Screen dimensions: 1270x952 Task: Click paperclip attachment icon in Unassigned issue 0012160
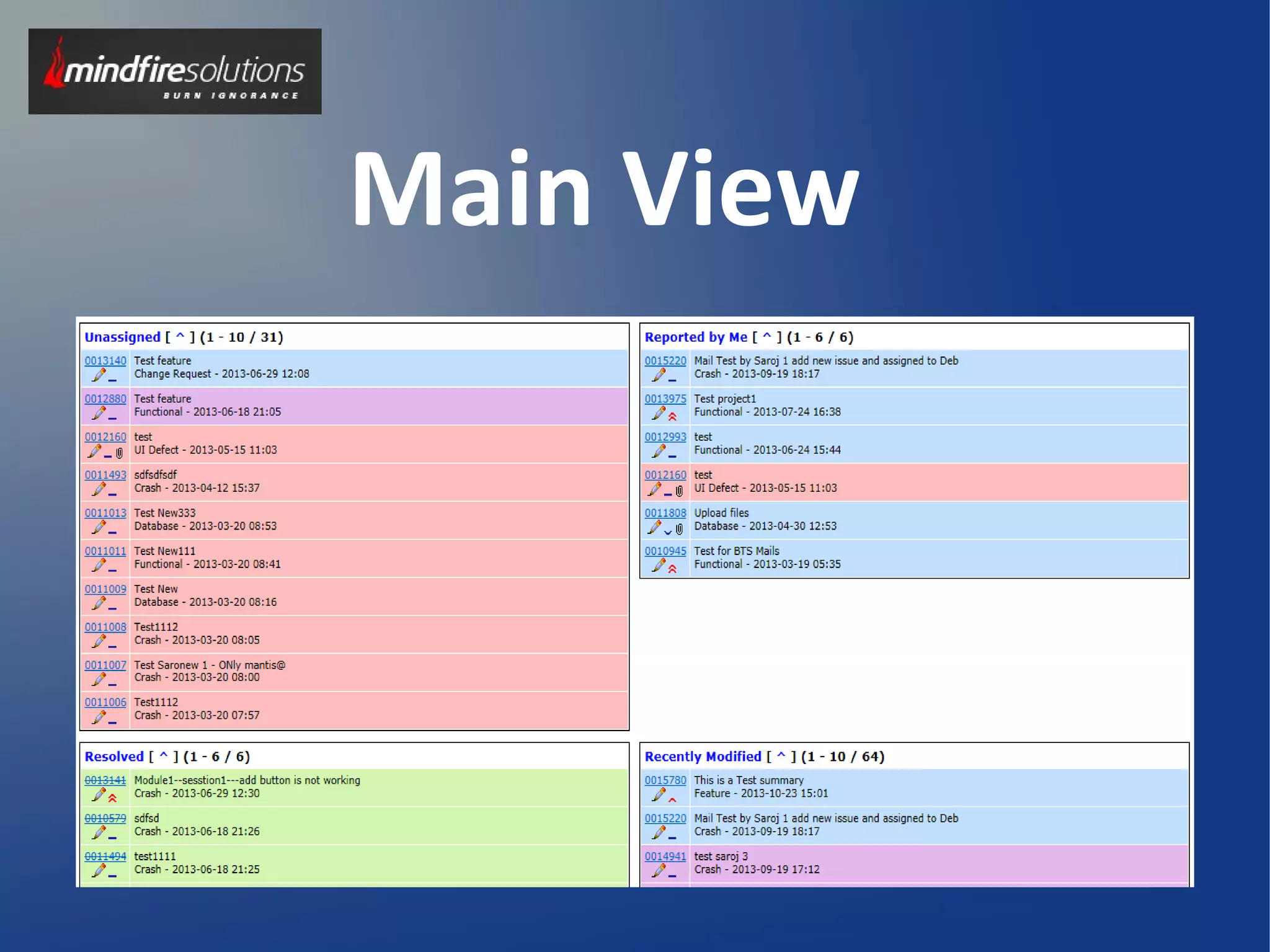tap(120, 453)
